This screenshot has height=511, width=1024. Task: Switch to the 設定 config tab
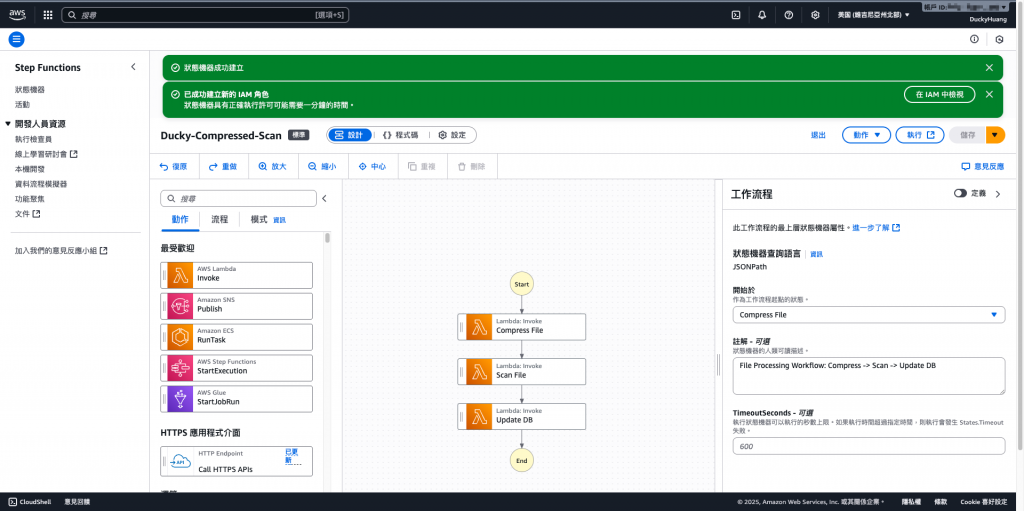pos(452,135)
